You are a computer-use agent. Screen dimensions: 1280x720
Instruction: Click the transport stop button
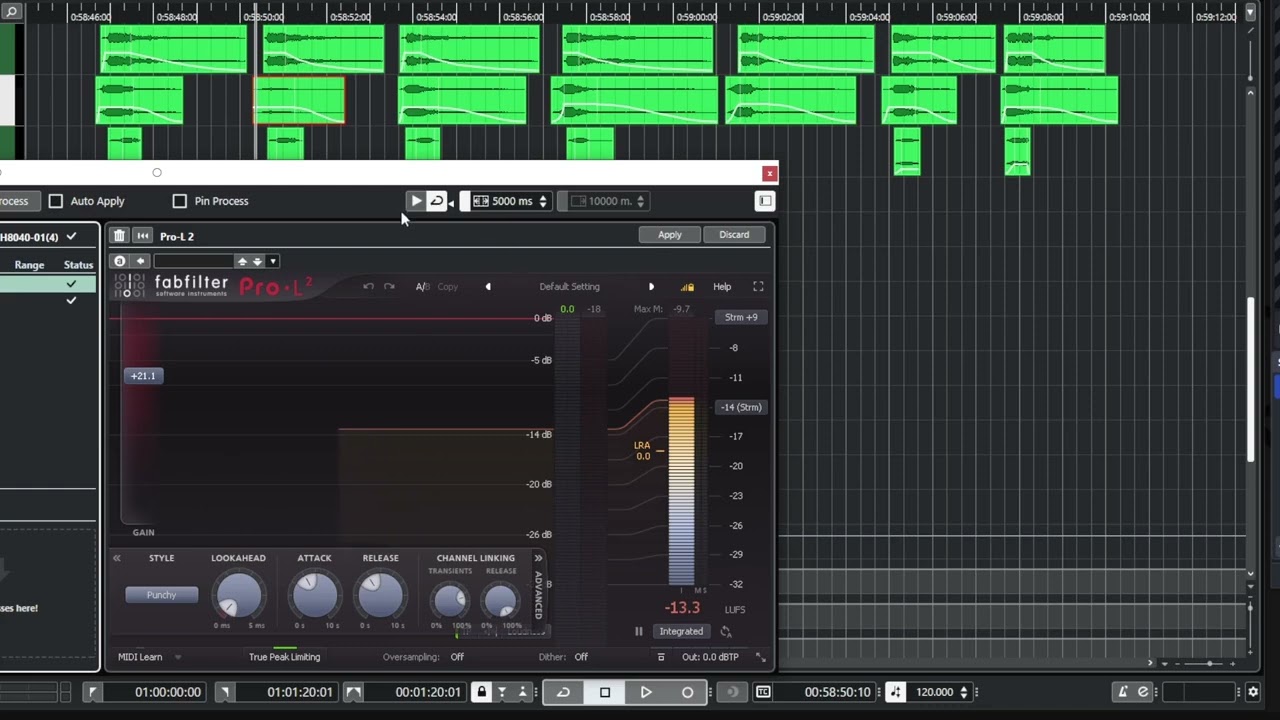click(605, 692)
